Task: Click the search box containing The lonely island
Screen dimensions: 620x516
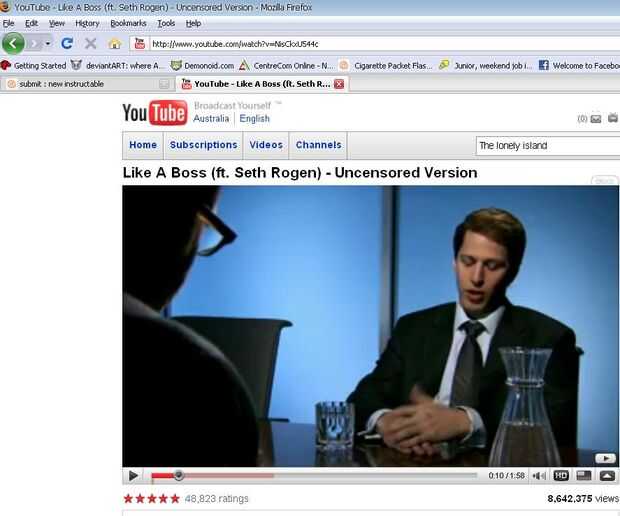Action: tap(548, 146)
